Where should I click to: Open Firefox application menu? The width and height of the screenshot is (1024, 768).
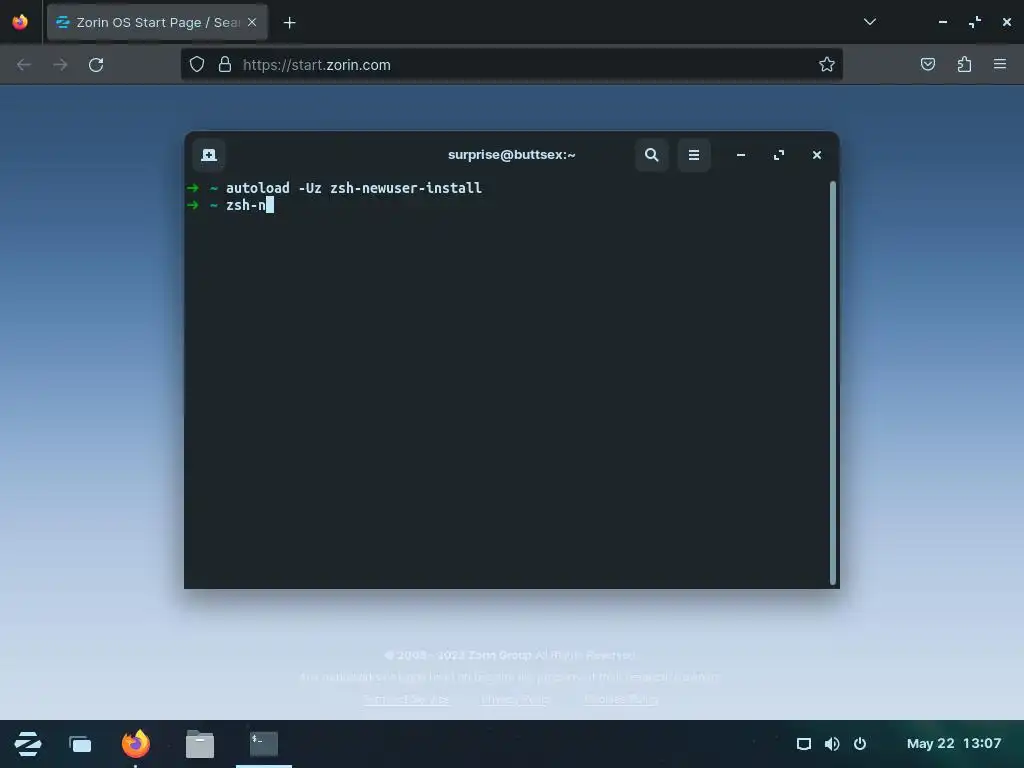click(1000, 64)
